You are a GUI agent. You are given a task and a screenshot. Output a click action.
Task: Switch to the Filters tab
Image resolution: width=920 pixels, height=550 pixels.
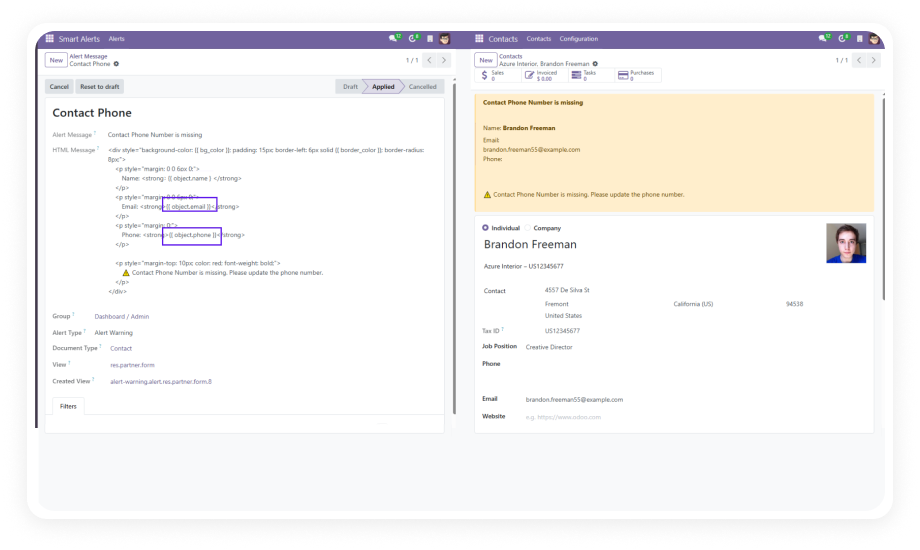68,406
